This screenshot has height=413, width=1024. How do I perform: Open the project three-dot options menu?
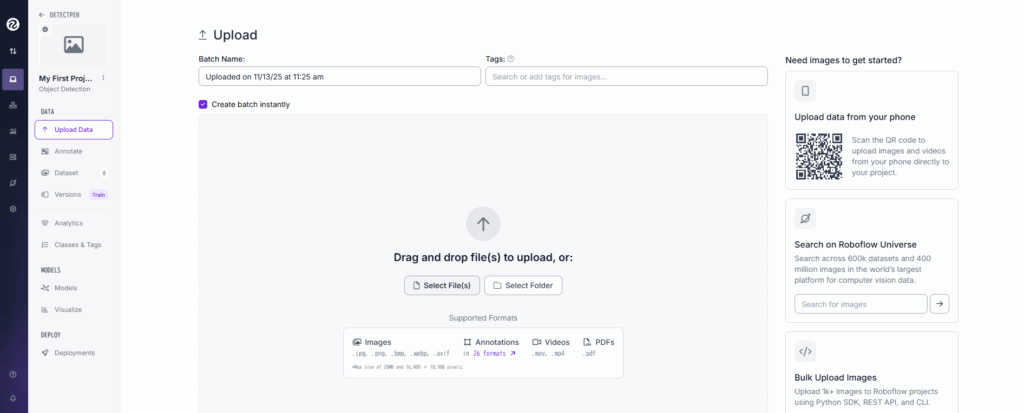click(103, 77)
